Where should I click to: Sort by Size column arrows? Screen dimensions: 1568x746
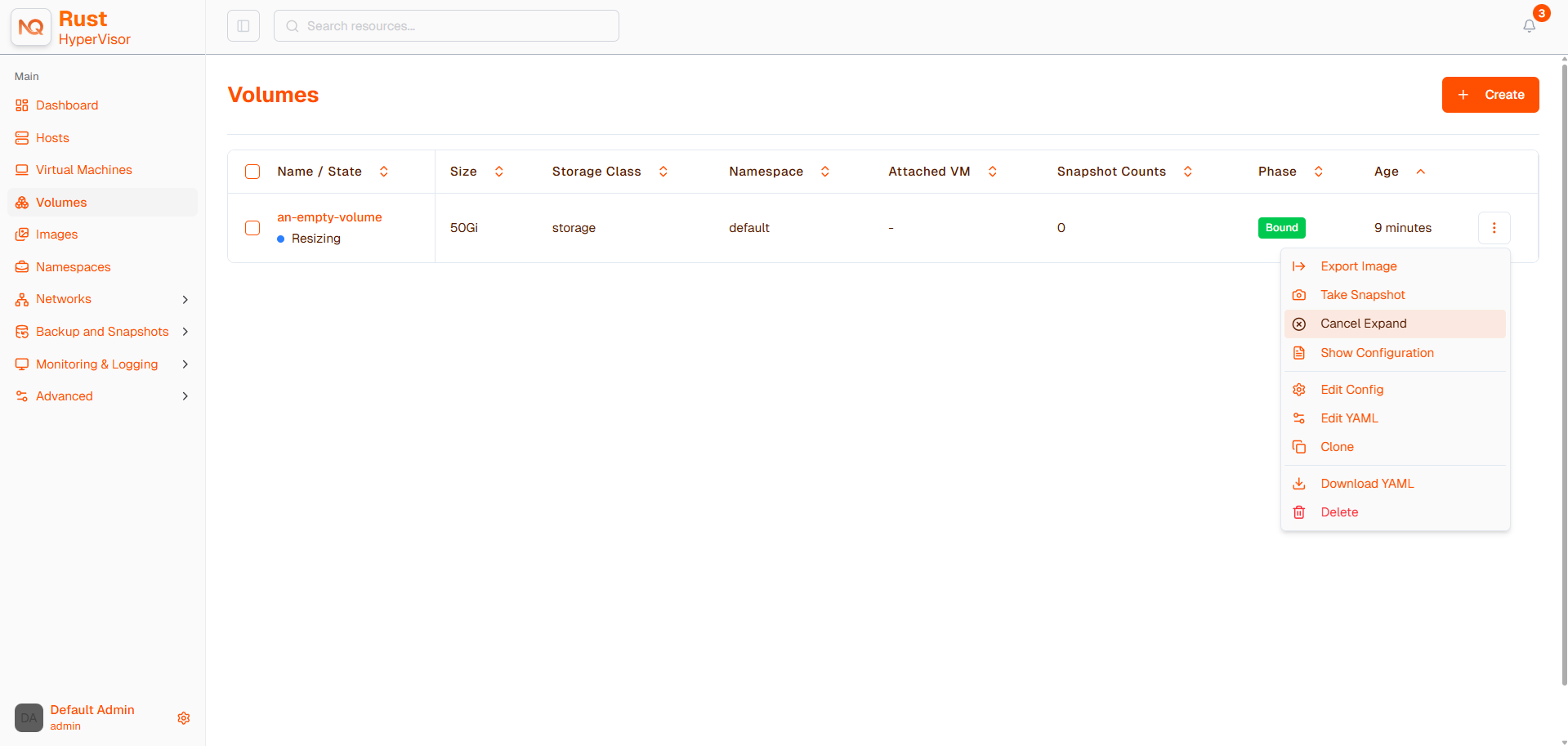pyautogui.click(x=499, y=172)
